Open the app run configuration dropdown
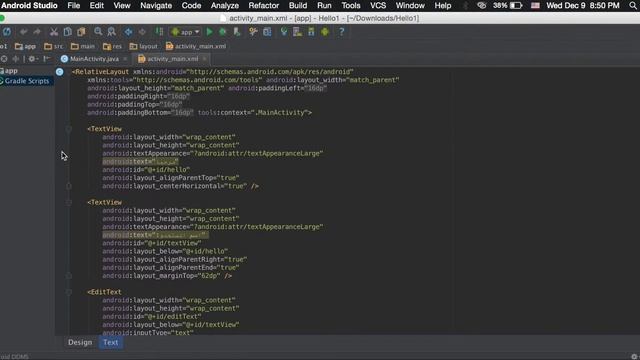 pos(185,32)
